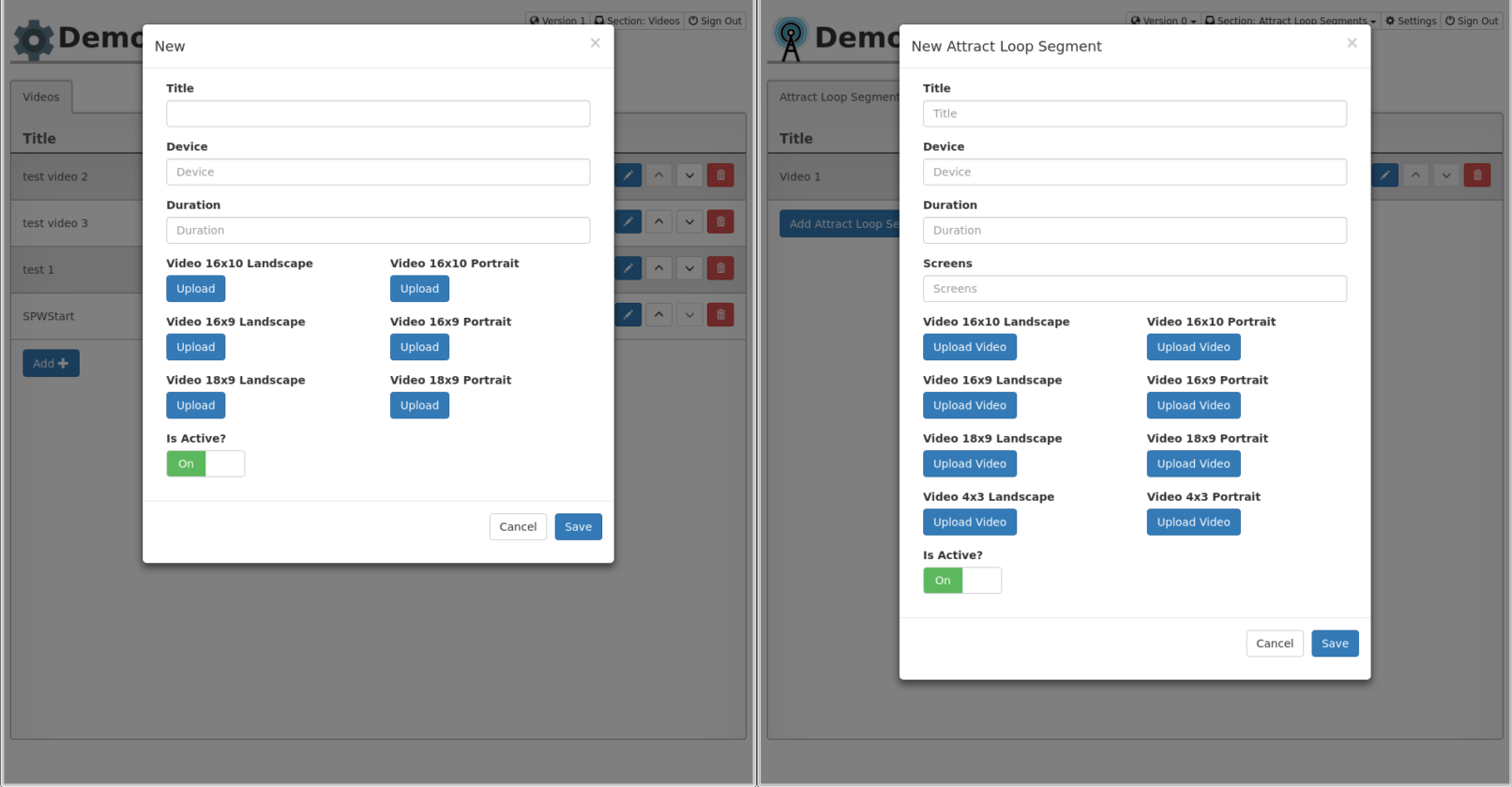Delete the Video 1 attract loop segment
The image size is (1512, 787).
(x=1477, y=175)
